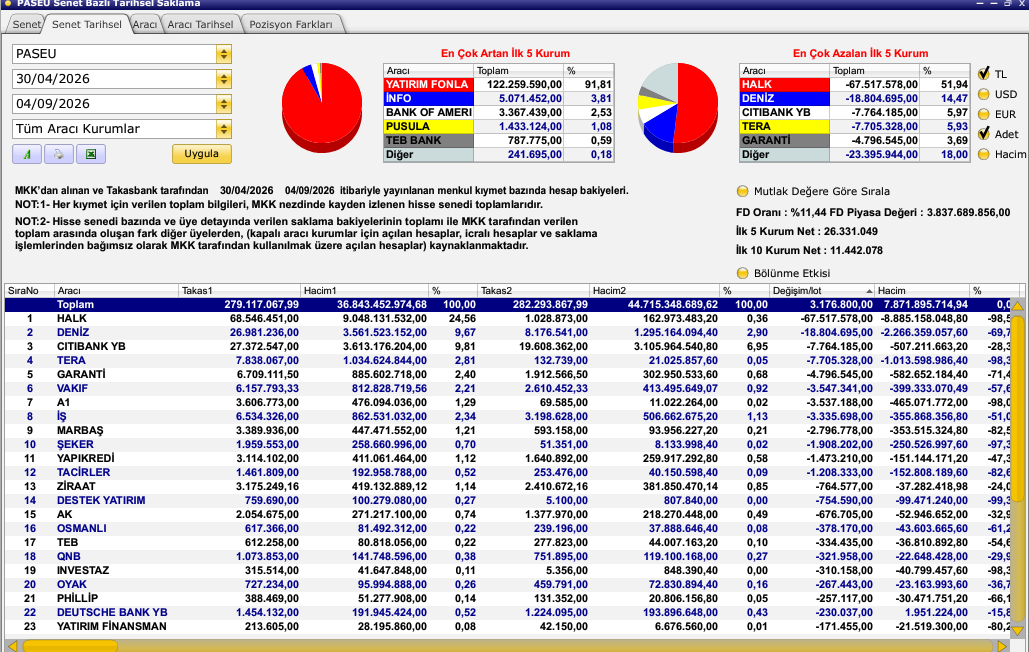The image size is (1029, 652).
Task: Click the Diğer row in Azalan table
Action: [854, 155]
